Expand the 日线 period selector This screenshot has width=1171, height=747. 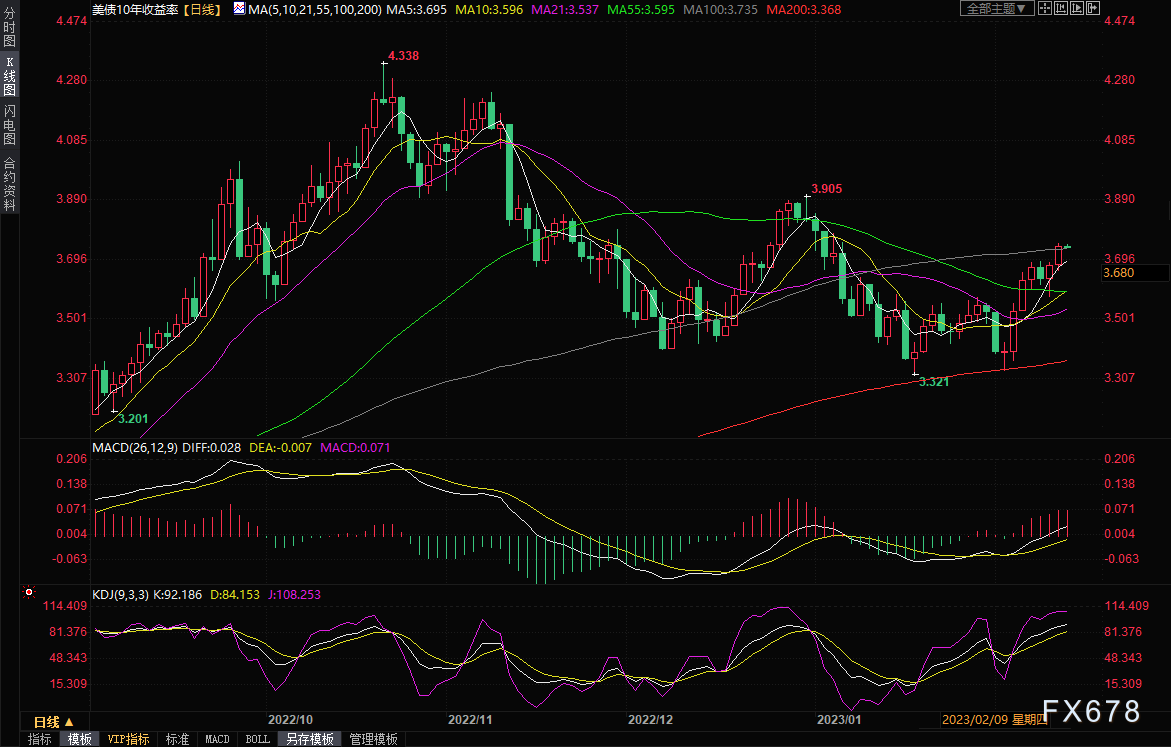pyautogui.click(x=54, y=722)
